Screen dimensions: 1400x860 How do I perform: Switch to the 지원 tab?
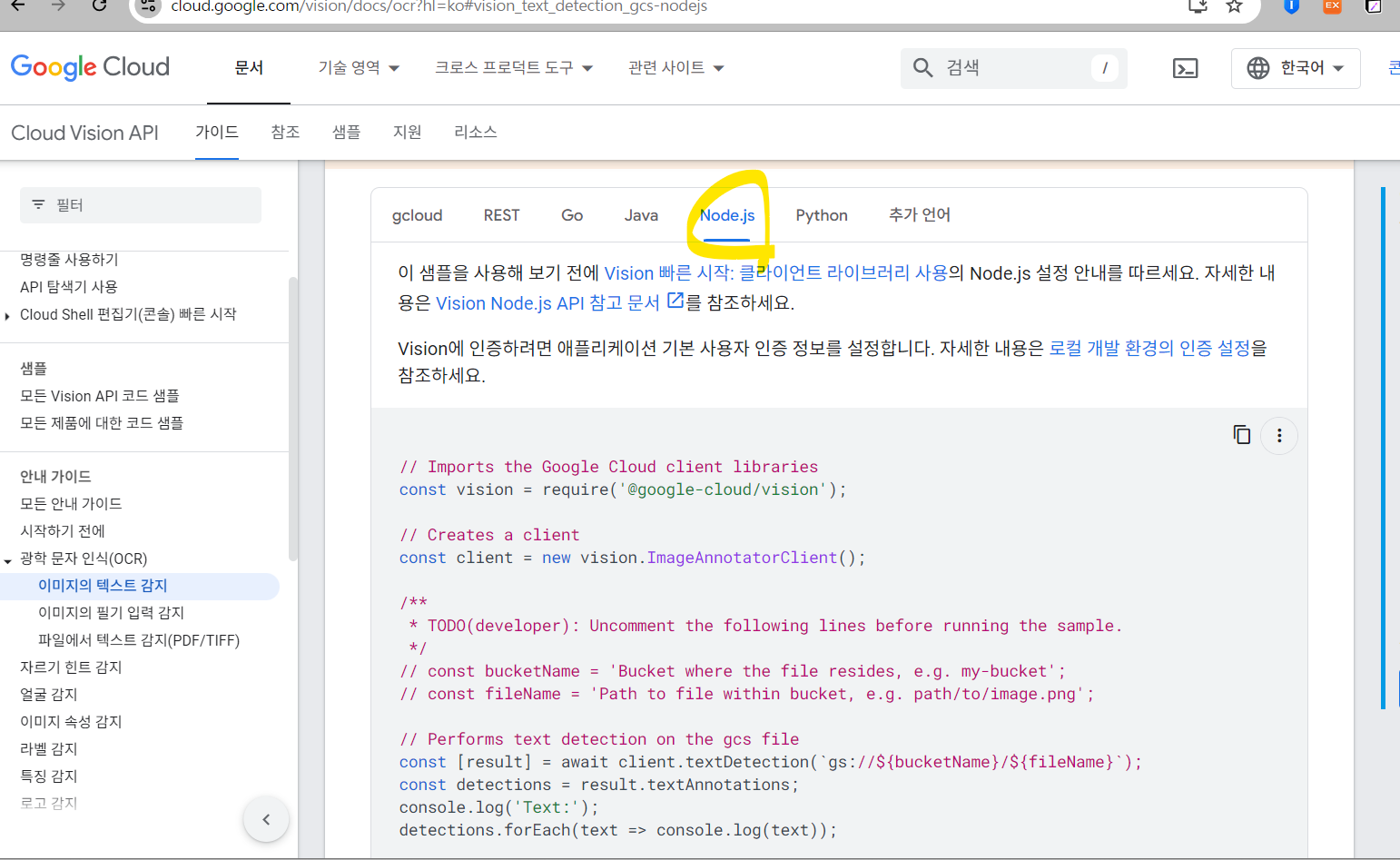[408, 133]
